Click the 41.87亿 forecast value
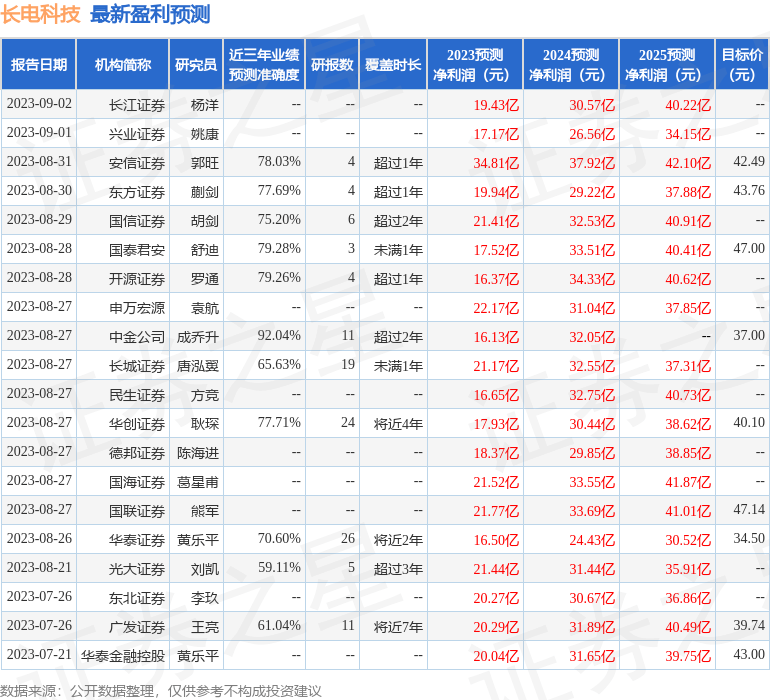The width and height of the screenshot is (770, 700). tap(688, 482)
